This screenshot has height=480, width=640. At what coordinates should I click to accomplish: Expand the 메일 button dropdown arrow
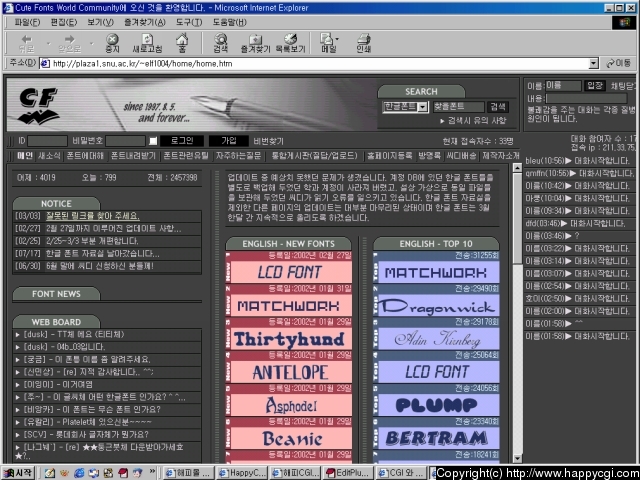click(x=337, y=39)
